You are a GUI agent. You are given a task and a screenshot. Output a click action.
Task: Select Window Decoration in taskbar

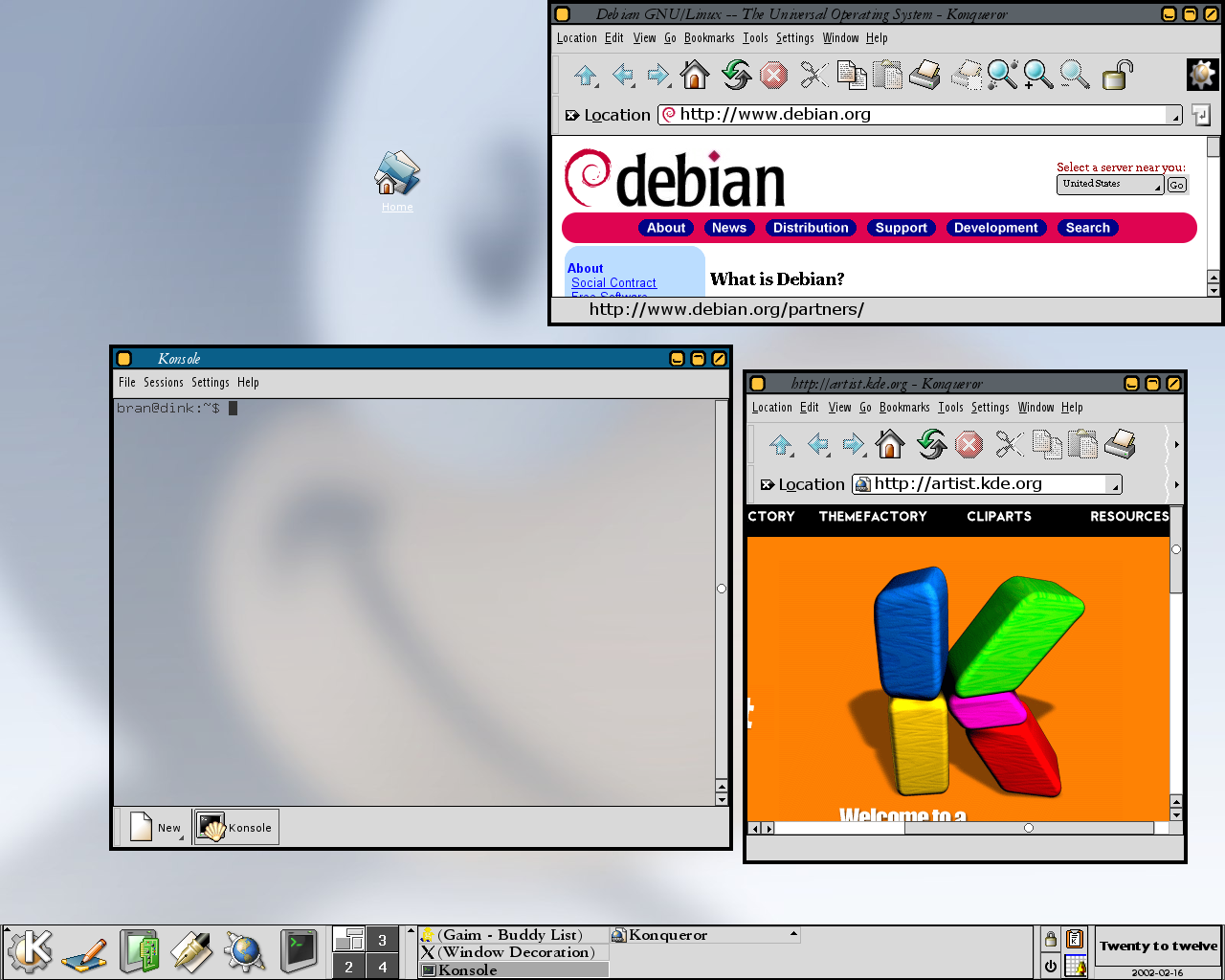click(x=513, y=952)
